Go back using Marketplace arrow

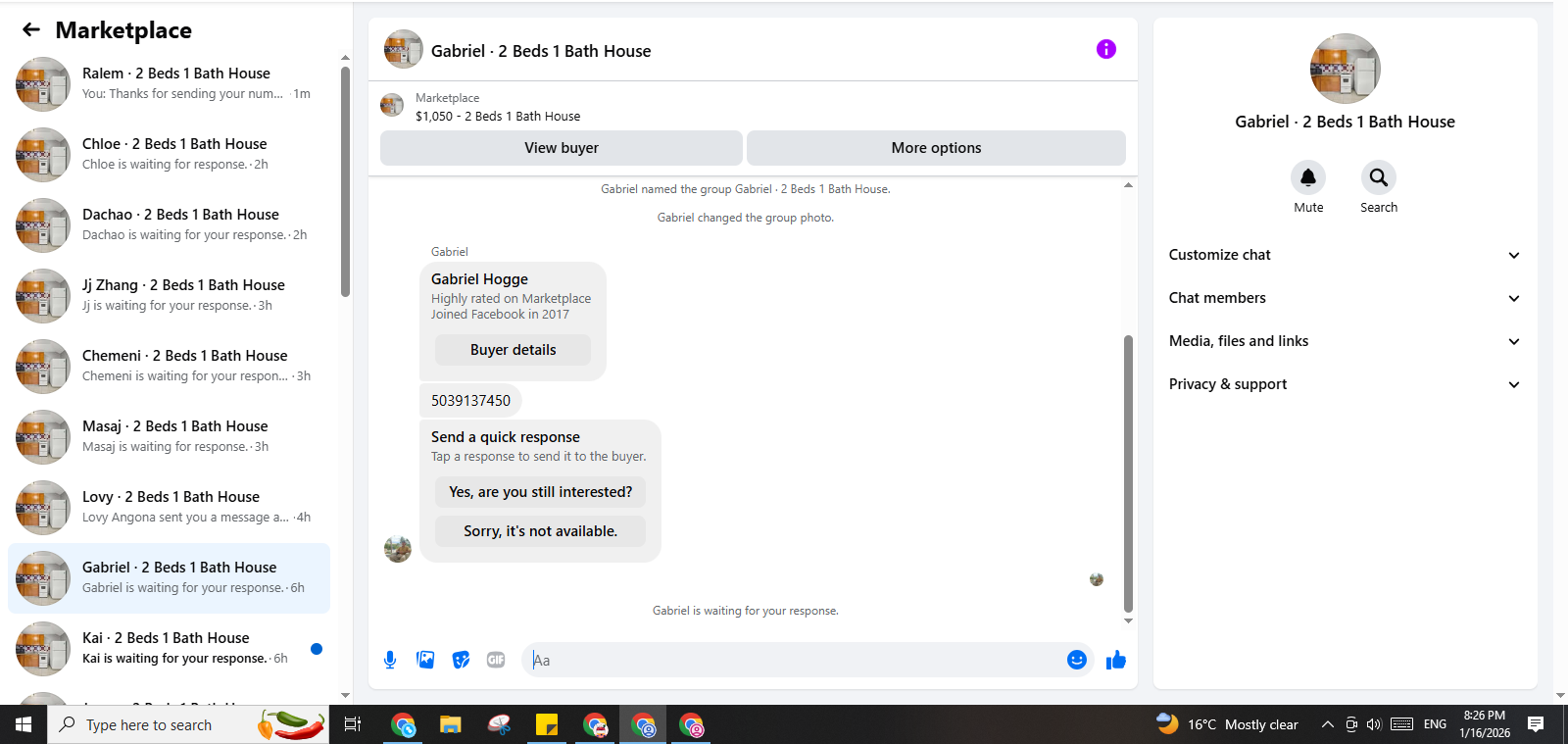click(x=31, y=29)
